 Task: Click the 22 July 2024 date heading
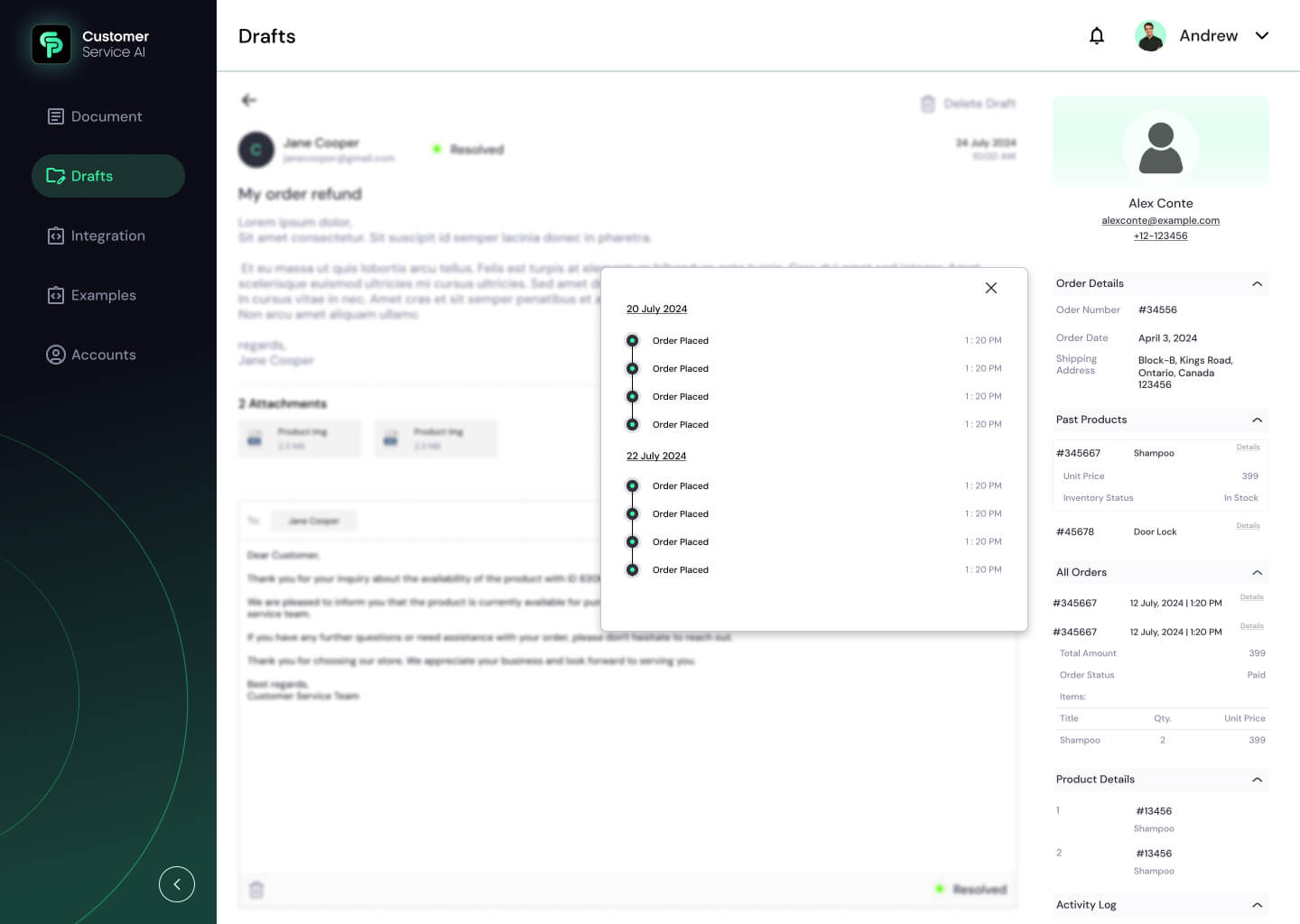656,456
